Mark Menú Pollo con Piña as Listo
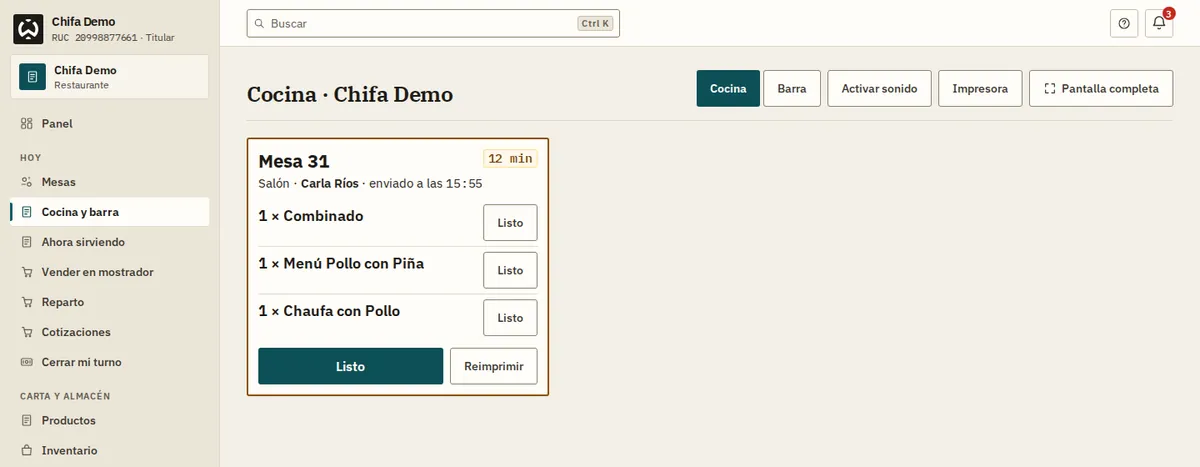The width and height of the screenshot is (1200, 467). point(510,270)
